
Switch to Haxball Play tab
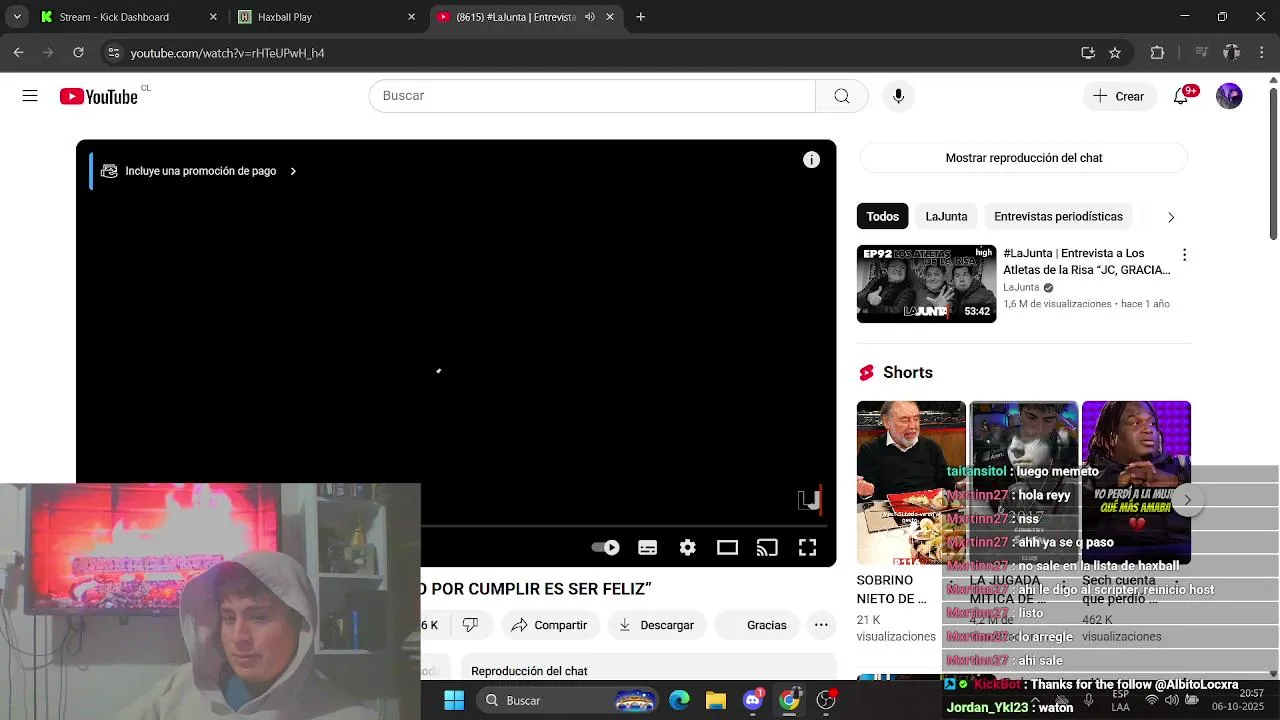click(x=324, y=17)
